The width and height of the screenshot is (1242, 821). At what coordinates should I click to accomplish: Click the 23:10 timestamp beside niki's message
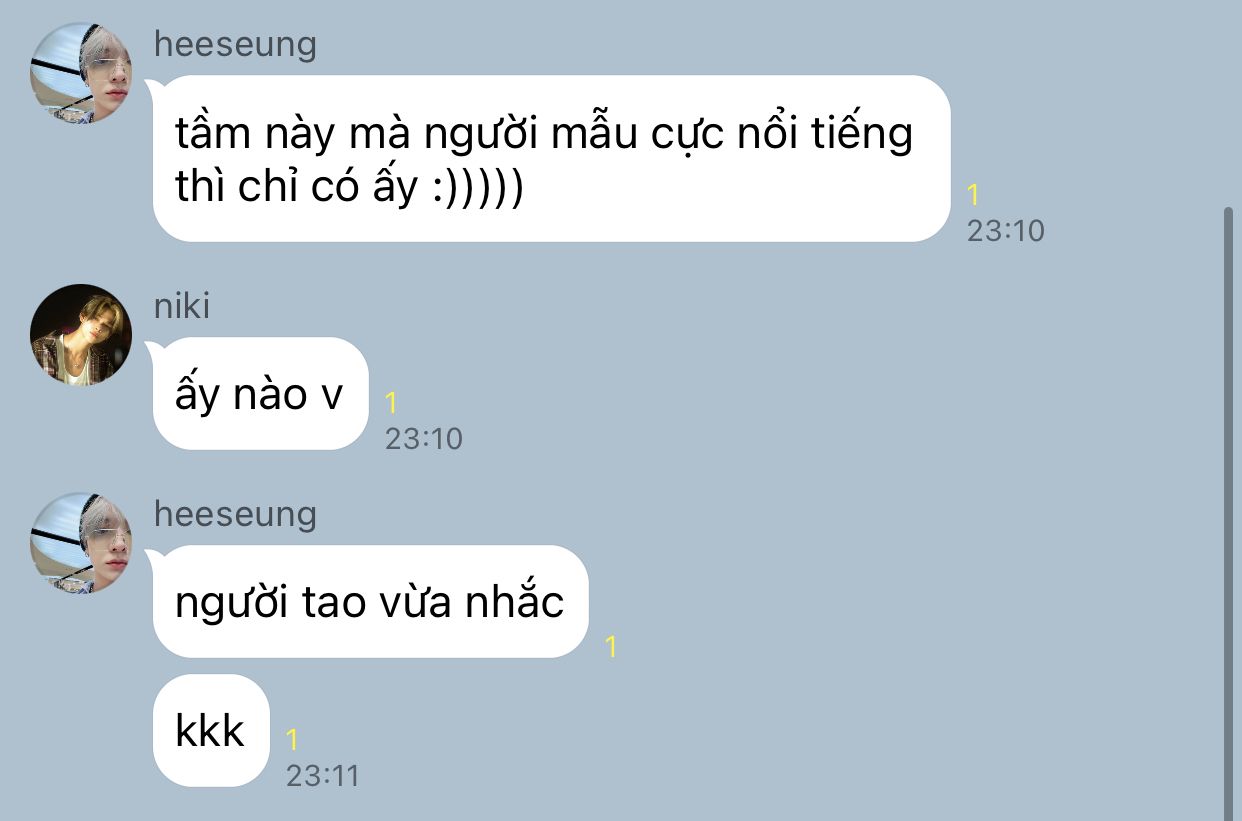(x=424, y=439)
